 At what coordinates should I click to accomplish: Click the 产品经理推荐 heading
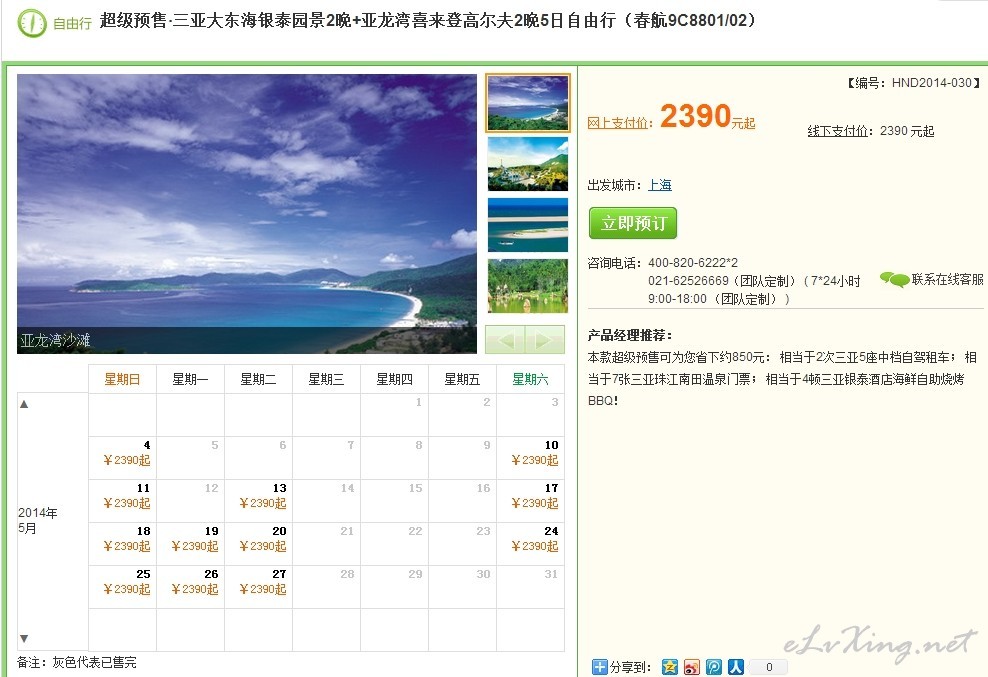point(629,335)
